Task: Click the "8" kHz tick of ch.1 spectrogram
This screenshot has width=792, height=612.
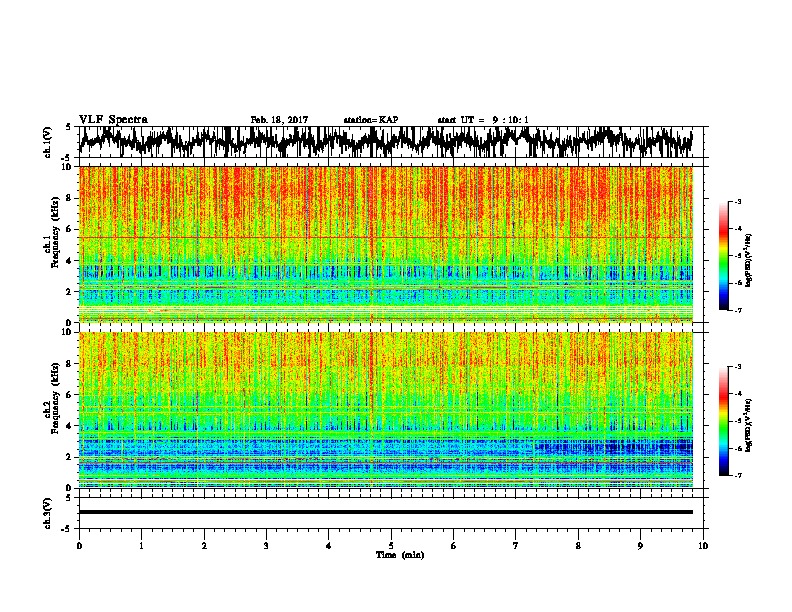Action: click(71, 198)
